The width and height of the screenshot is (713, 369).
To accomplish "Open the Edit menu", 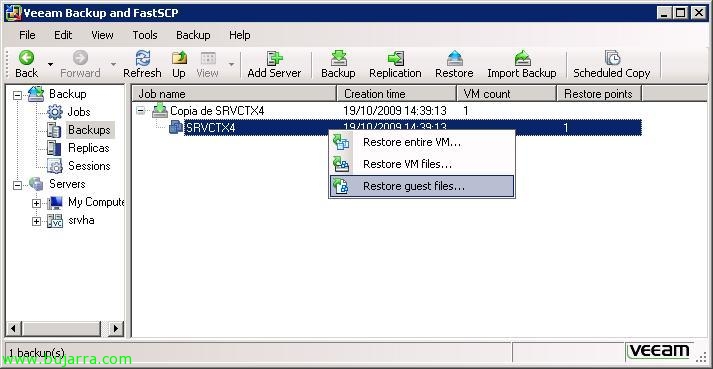I will point(63,35).
